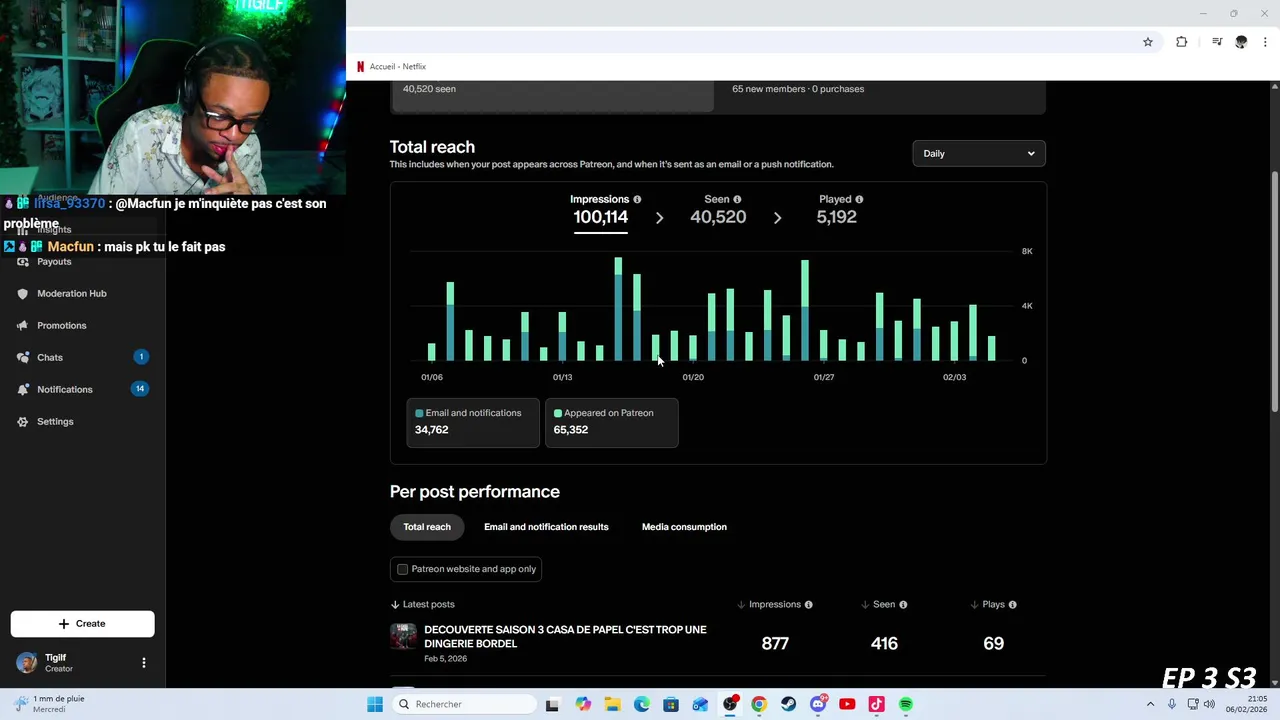
Task: Click the Tigilf creator avatar
Action: (x=27, y=663)
